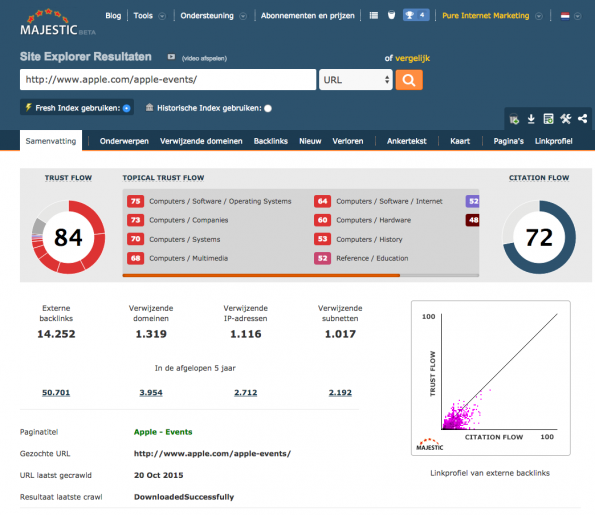Viewport: 595px width, 515px height.
Task: Expand the Pure Internet Marketing account arrow
Action: tap(538, 16)
